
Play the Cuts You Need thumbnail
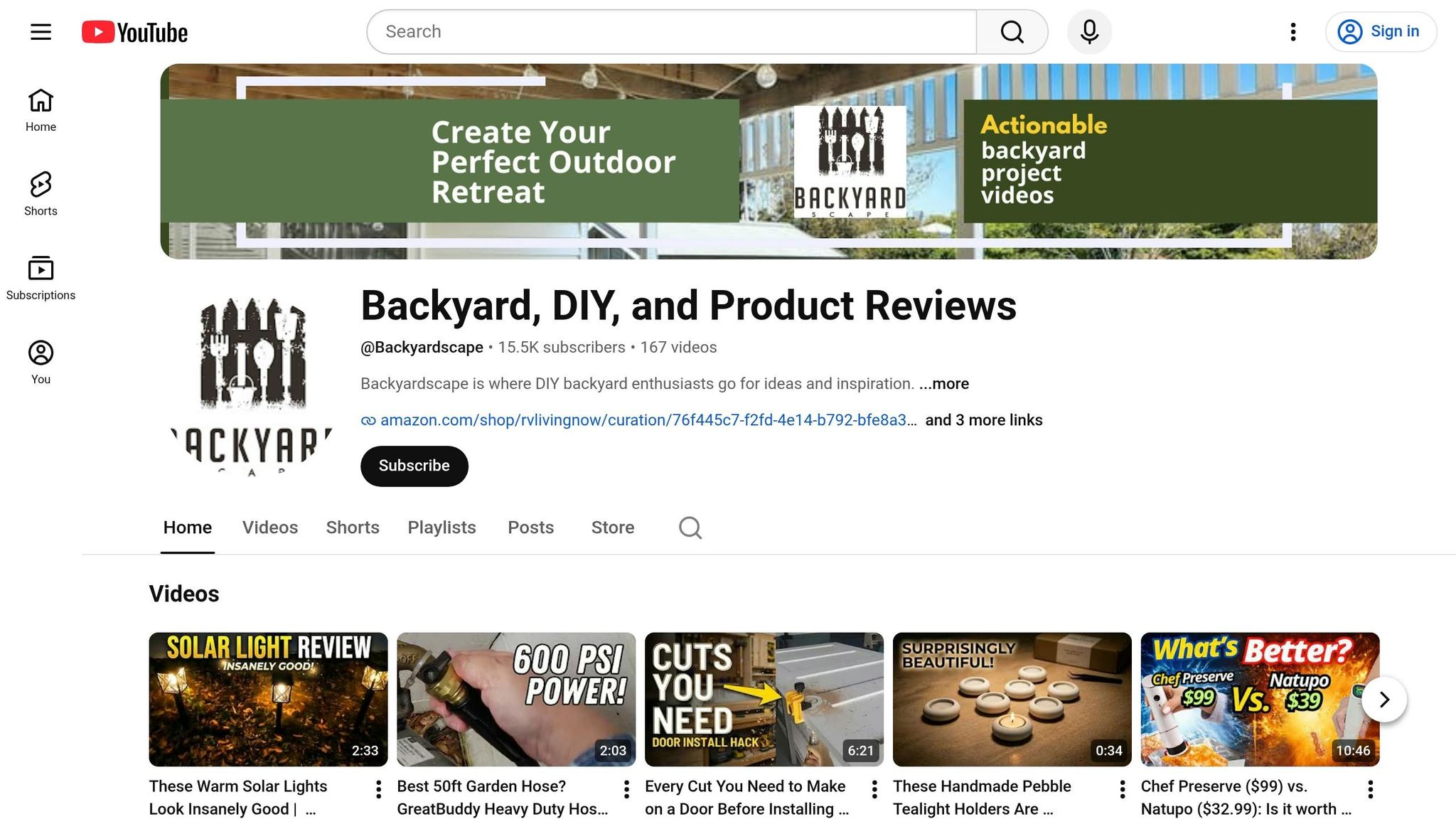click(764, 700)
